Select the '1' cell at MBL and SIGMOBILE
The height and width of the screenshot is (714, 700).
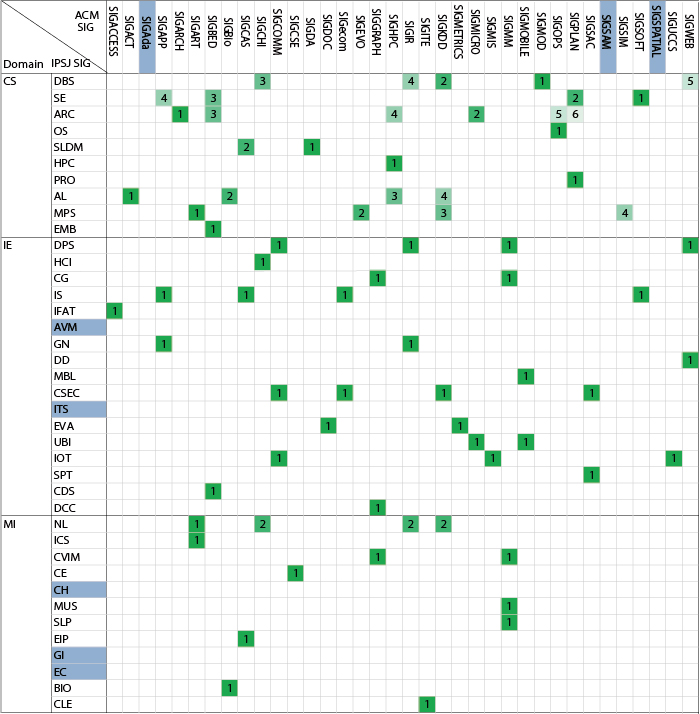pos(526,377)
